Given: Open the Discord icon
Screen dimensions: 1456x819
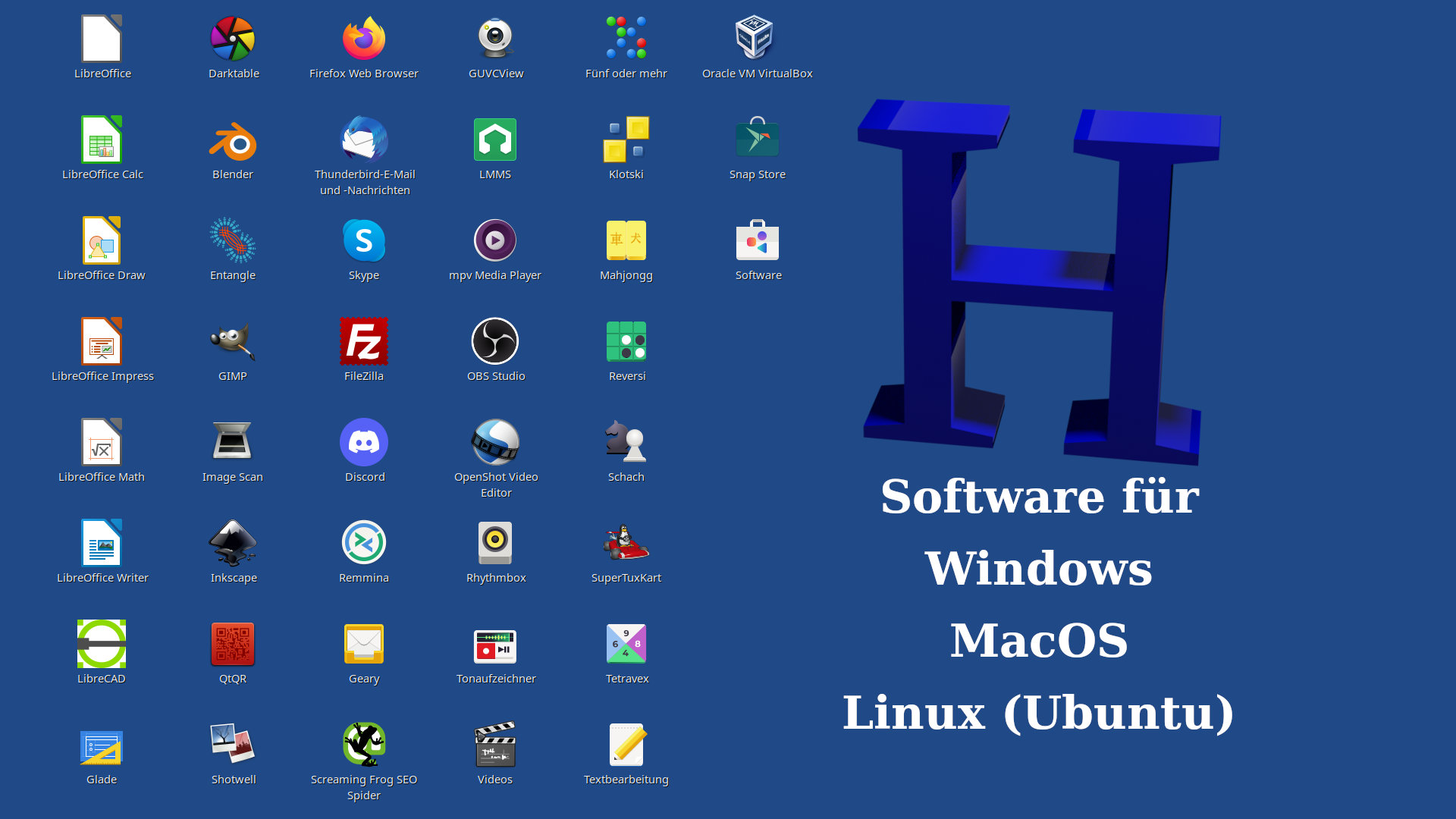Looking at the screenshot, I should pyautogui.click(x=364, y=442).
